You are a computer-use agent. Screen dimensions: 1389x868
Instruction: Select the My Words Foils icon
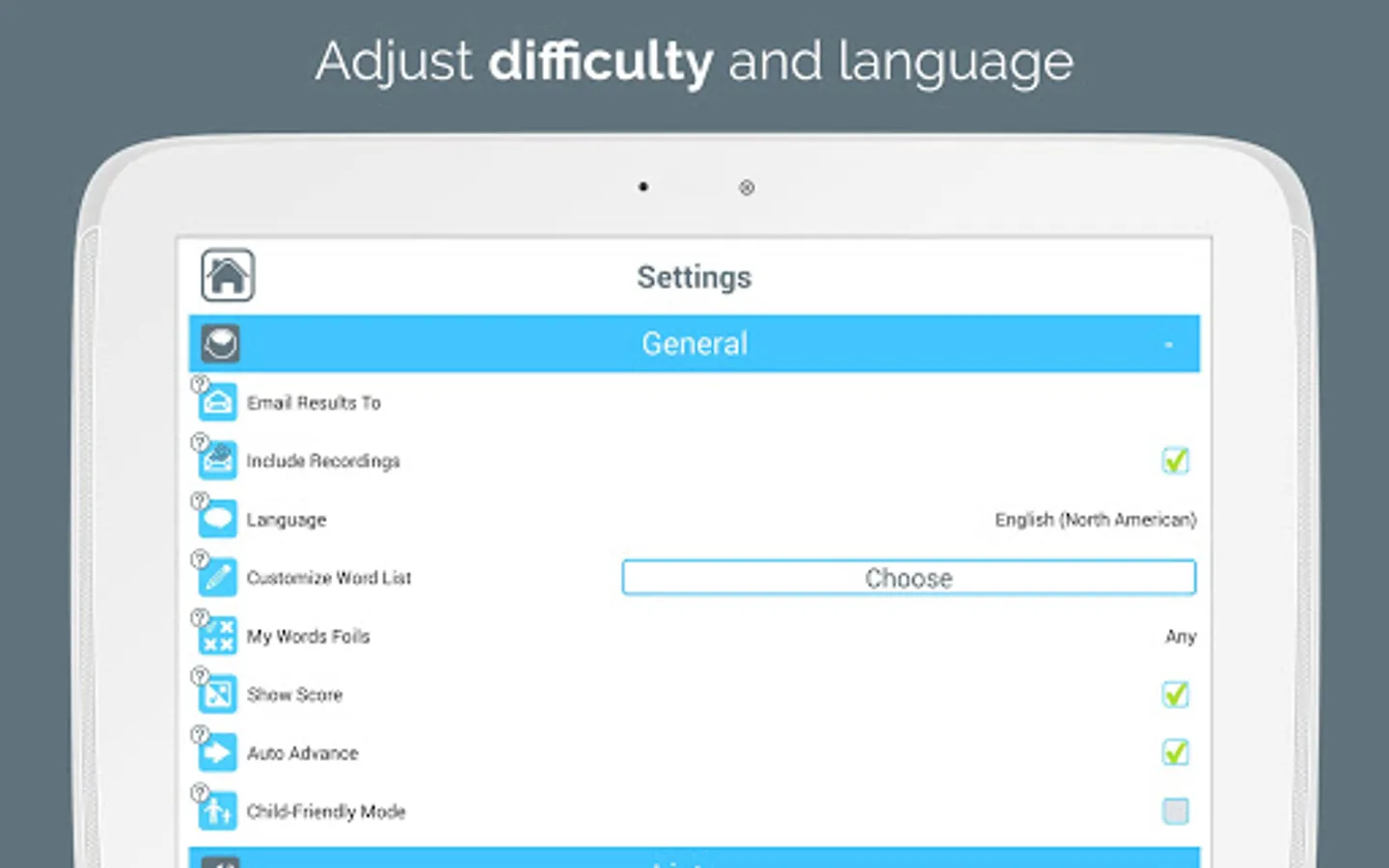pyautogui.click(x=216, y=636)
